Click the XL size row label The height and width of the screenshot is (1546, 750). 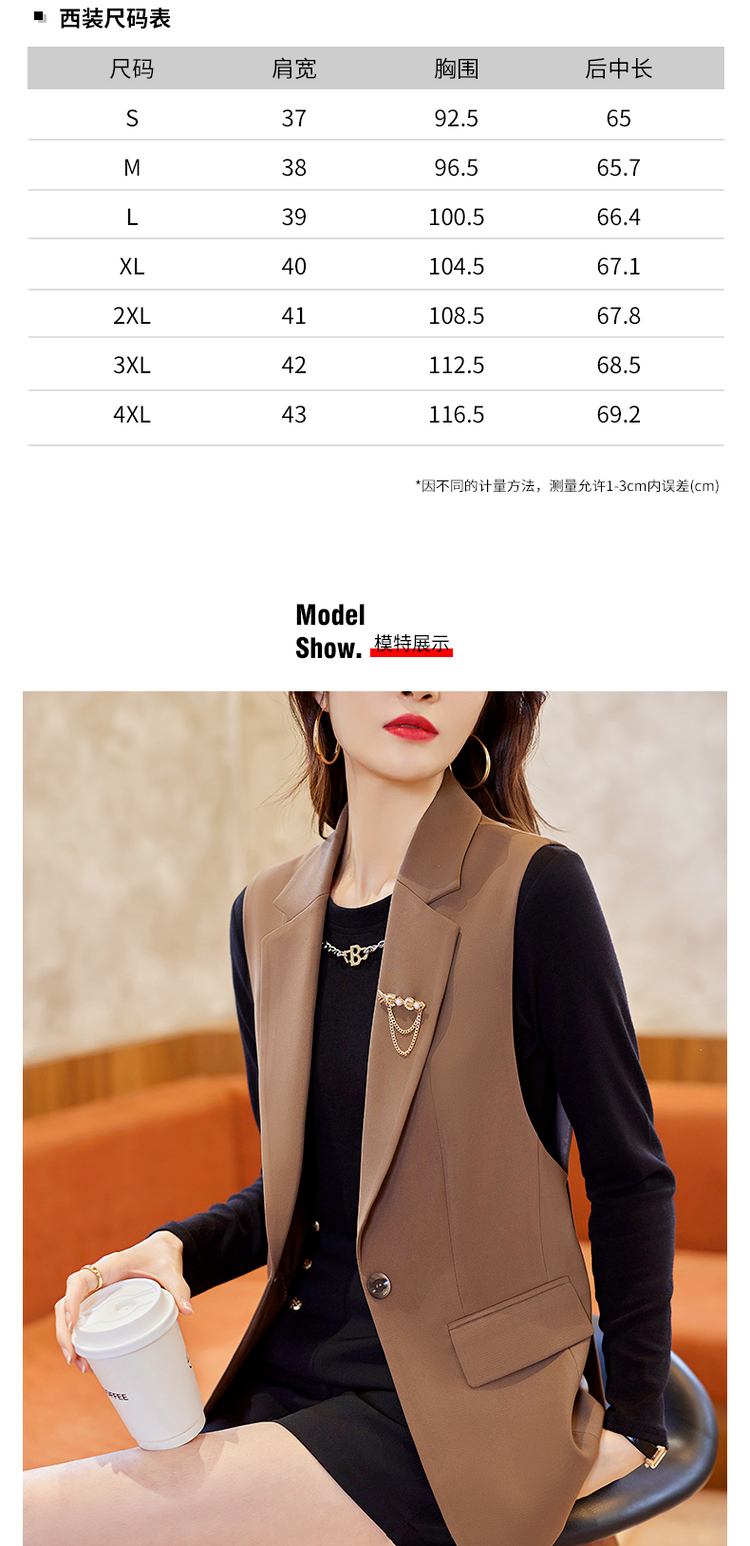point(132,266)
